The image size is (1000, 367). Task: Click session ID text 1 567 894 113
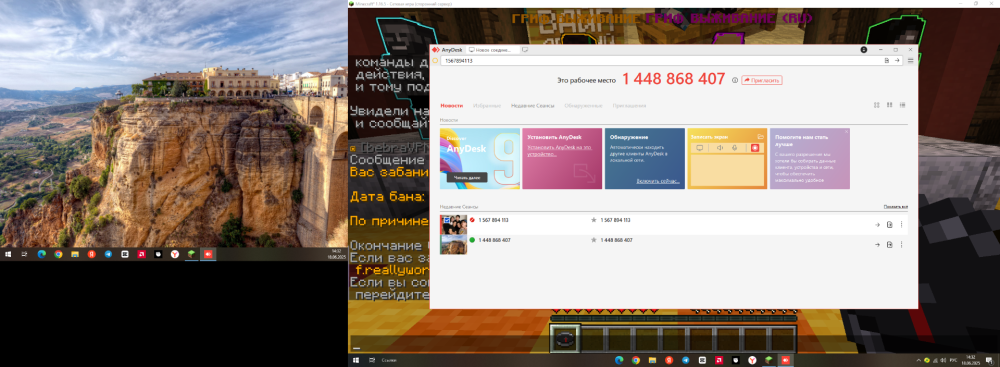pos(493,220)
